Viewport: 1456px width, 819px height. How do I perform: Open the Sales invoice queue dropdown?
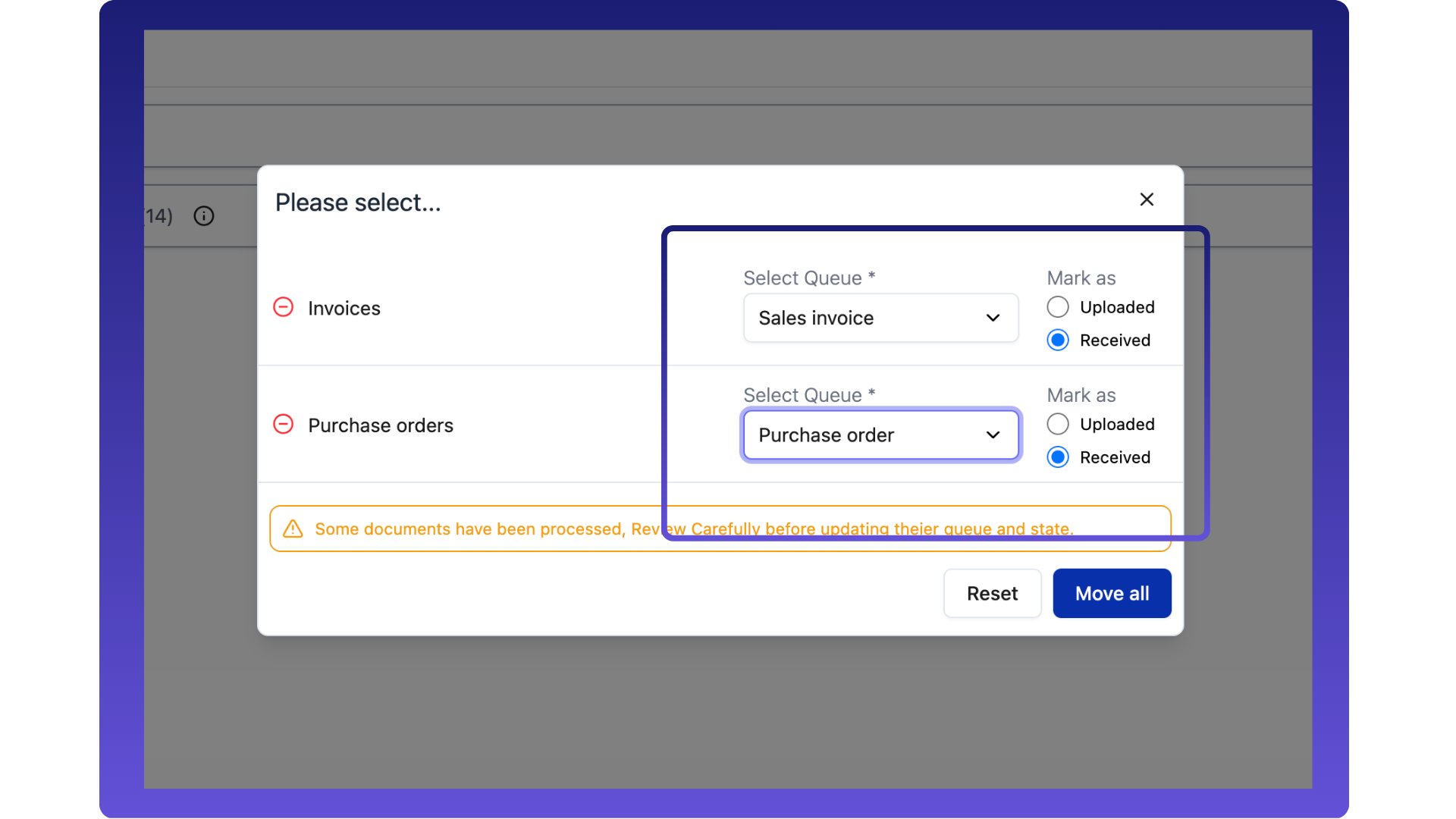(x=880, y=318)
